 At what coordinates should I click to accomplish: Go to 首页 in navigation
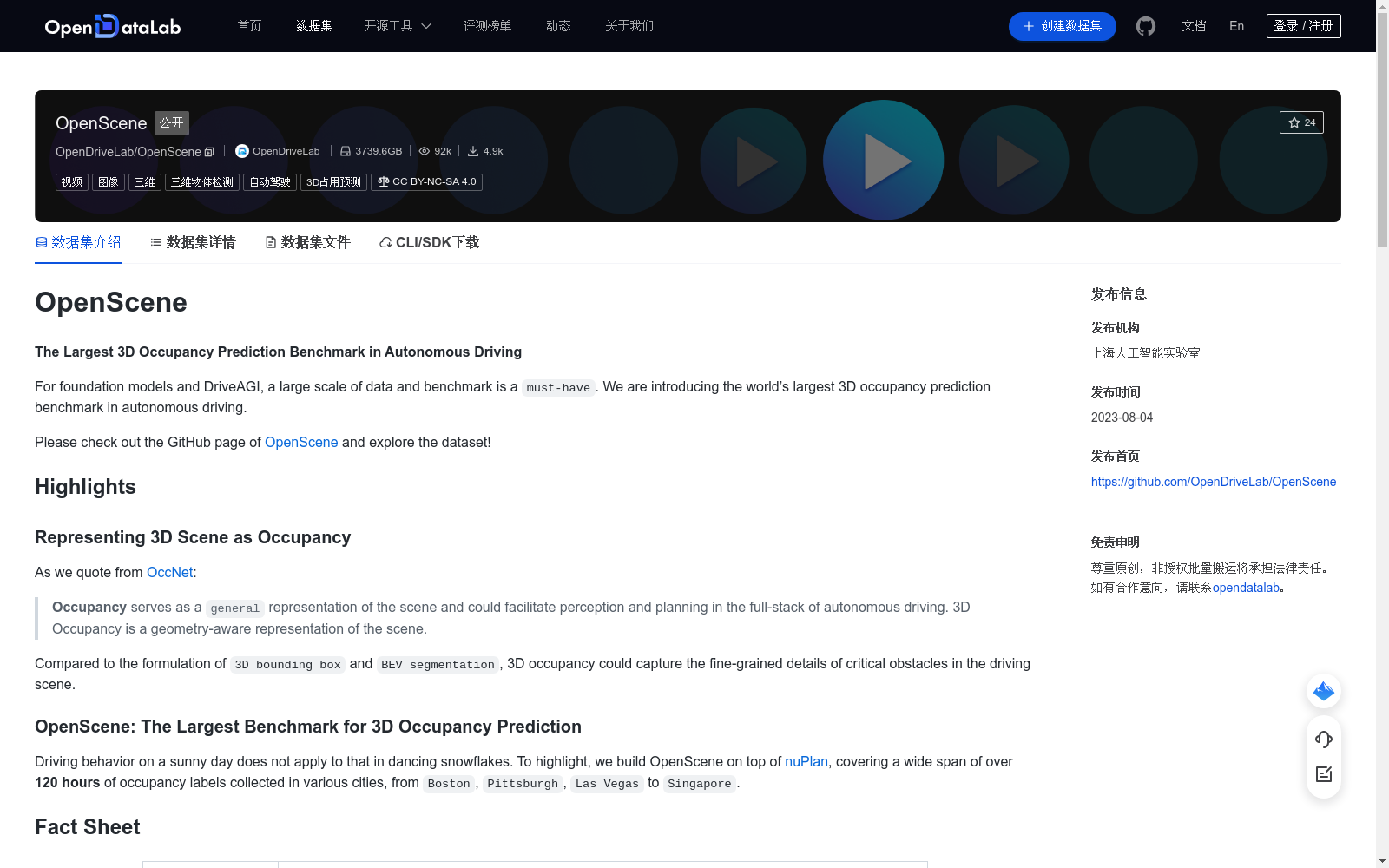pos(249,26)
